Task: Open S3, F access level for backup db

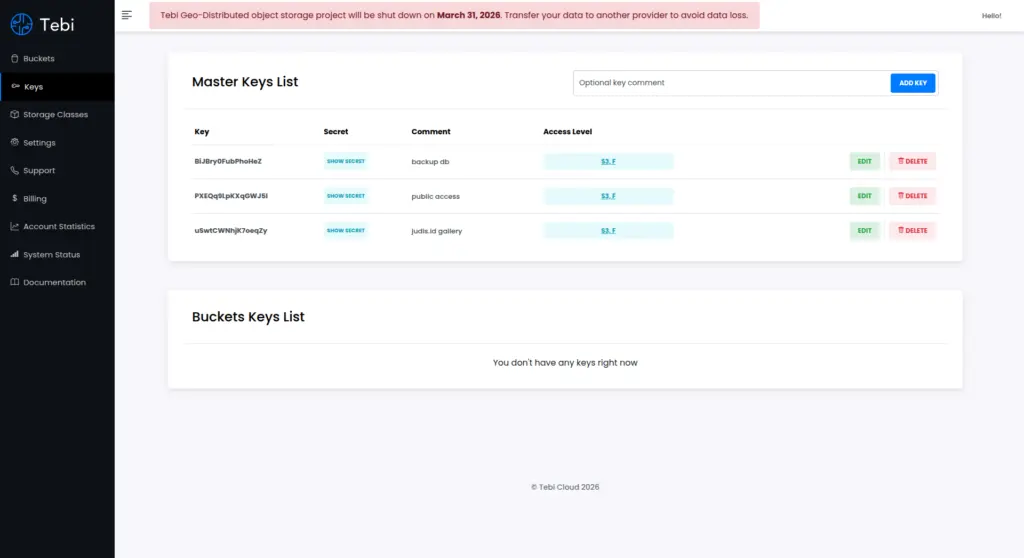Action: (x=608, y=161)
